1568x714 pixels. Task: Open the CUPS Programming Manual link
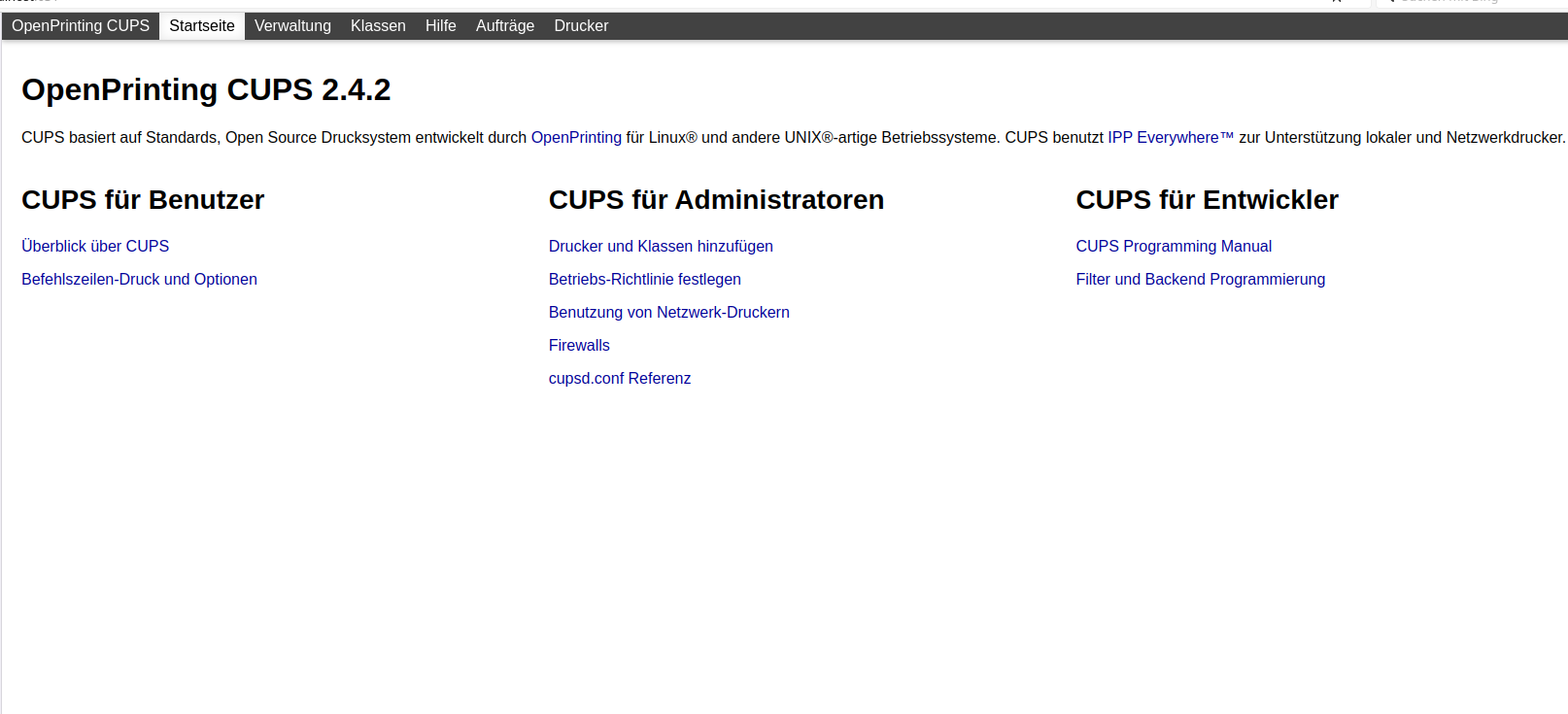coord(1173,247)
